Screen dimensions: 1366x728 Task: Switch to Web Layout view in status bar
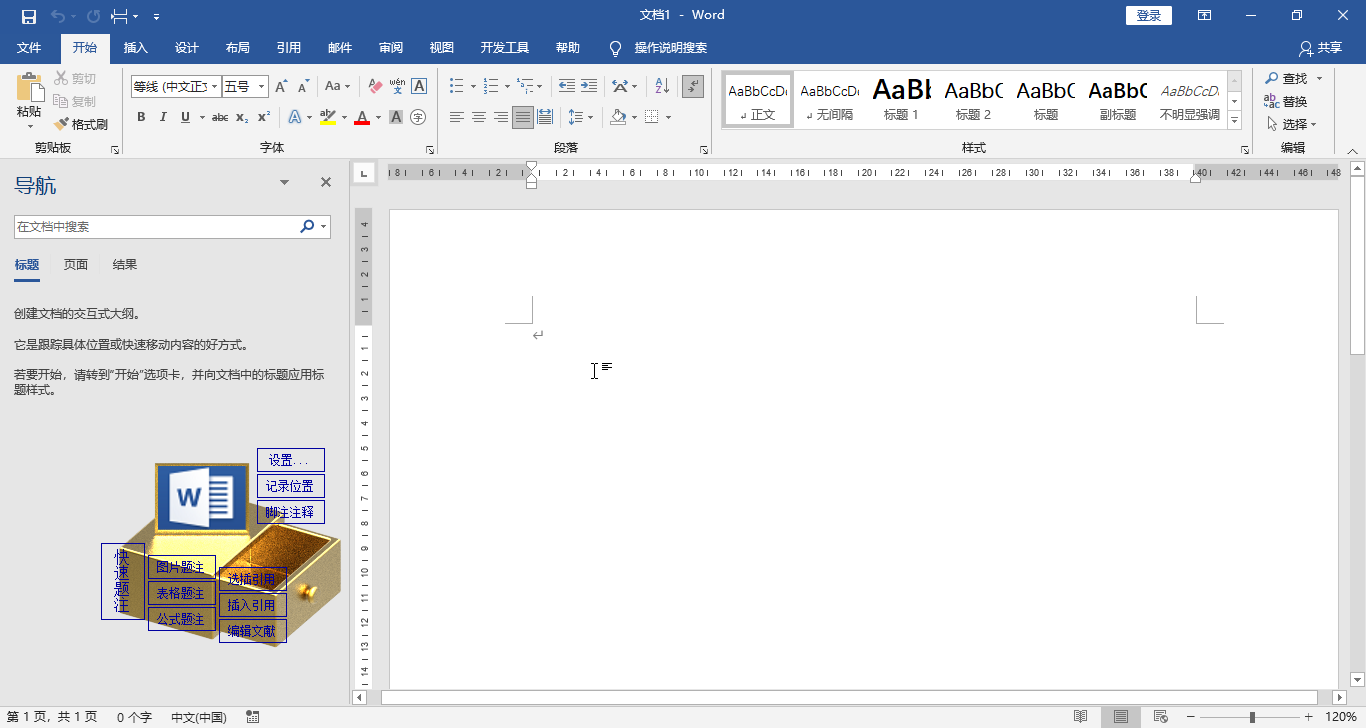click(x=1161, y=717)
